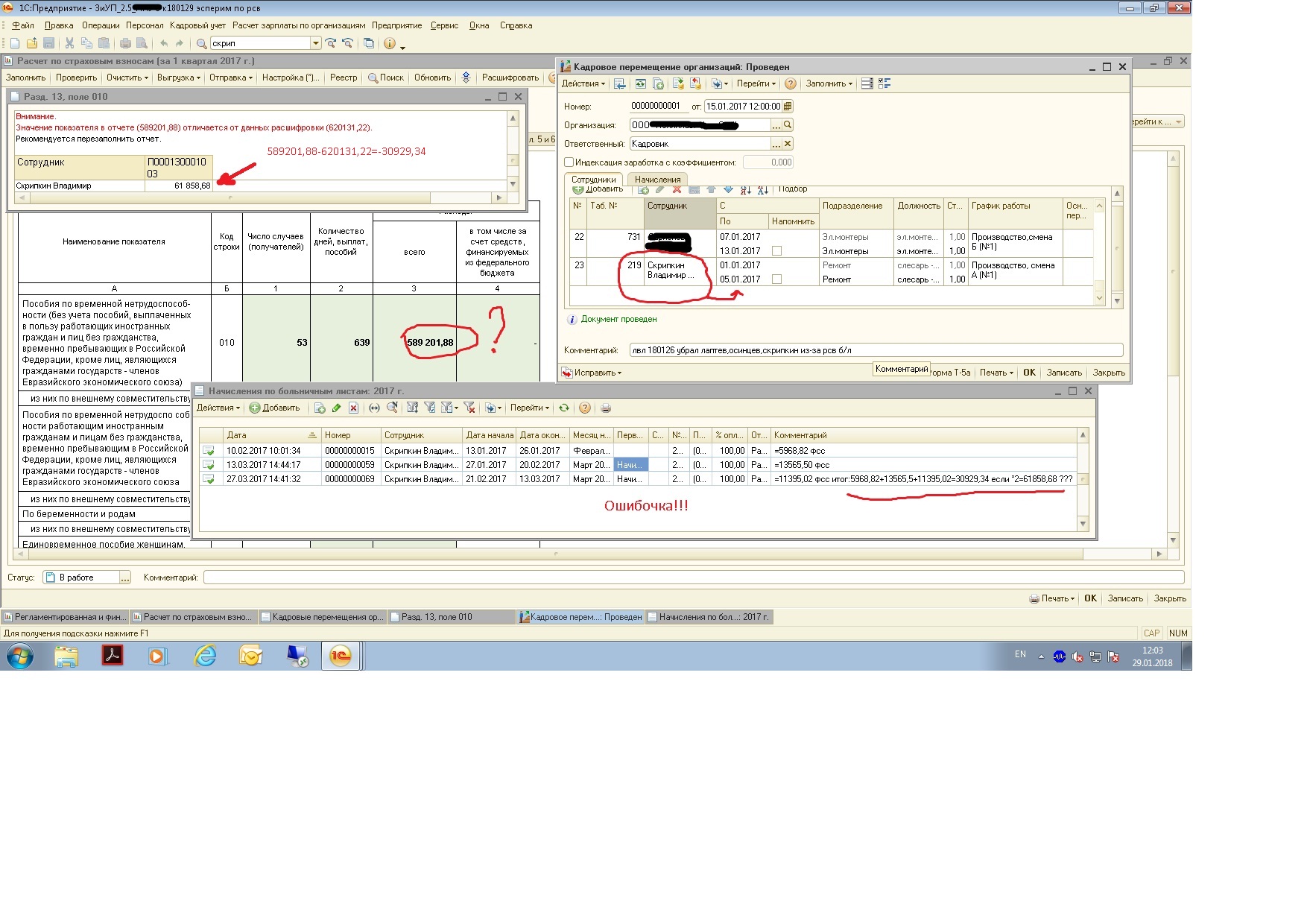
Task: Click the blue collapse/expand arrows icon near Обновить
Action: [x=466, y=77]
